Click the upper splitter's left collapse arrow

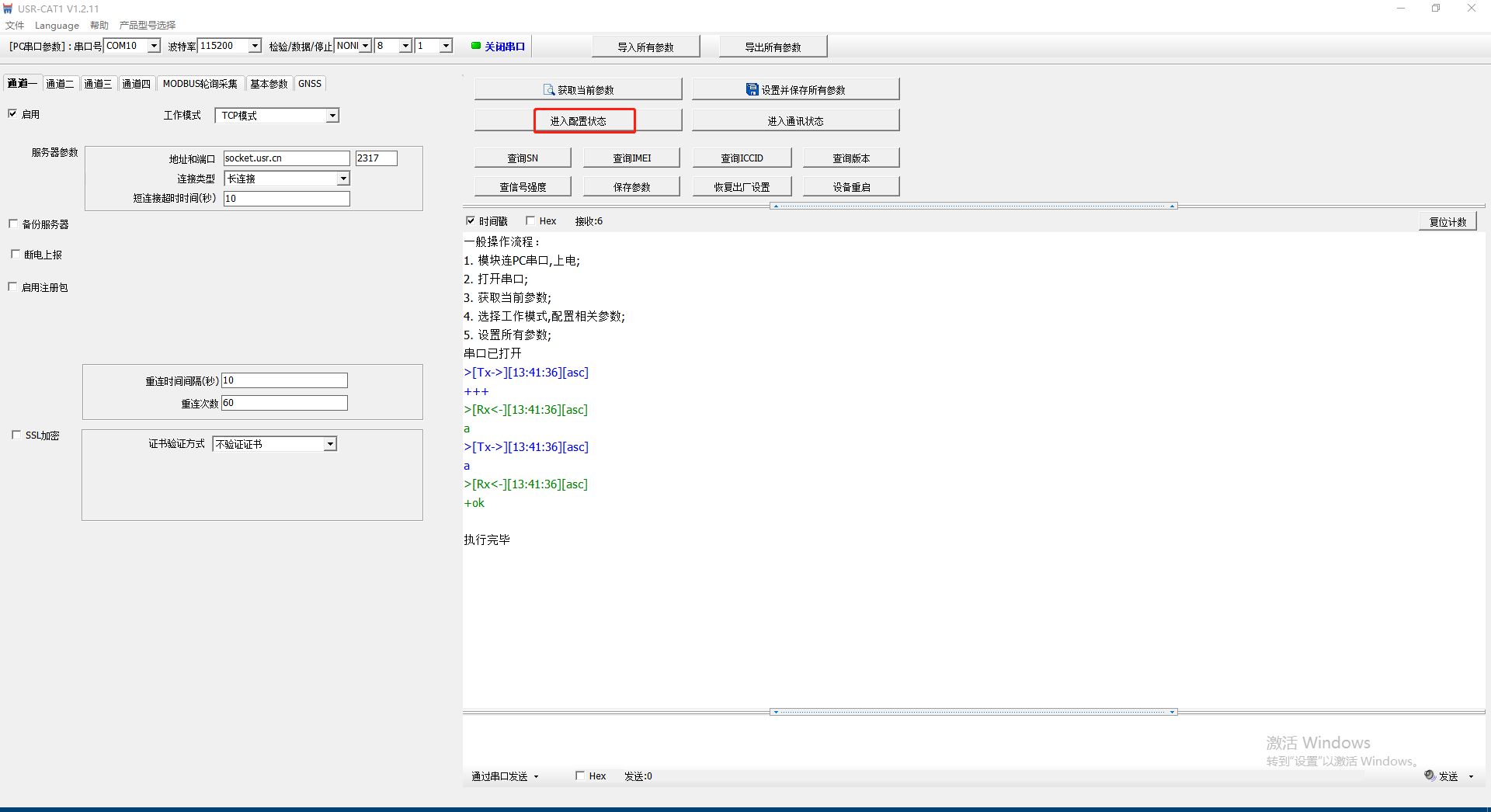point(775,206)
